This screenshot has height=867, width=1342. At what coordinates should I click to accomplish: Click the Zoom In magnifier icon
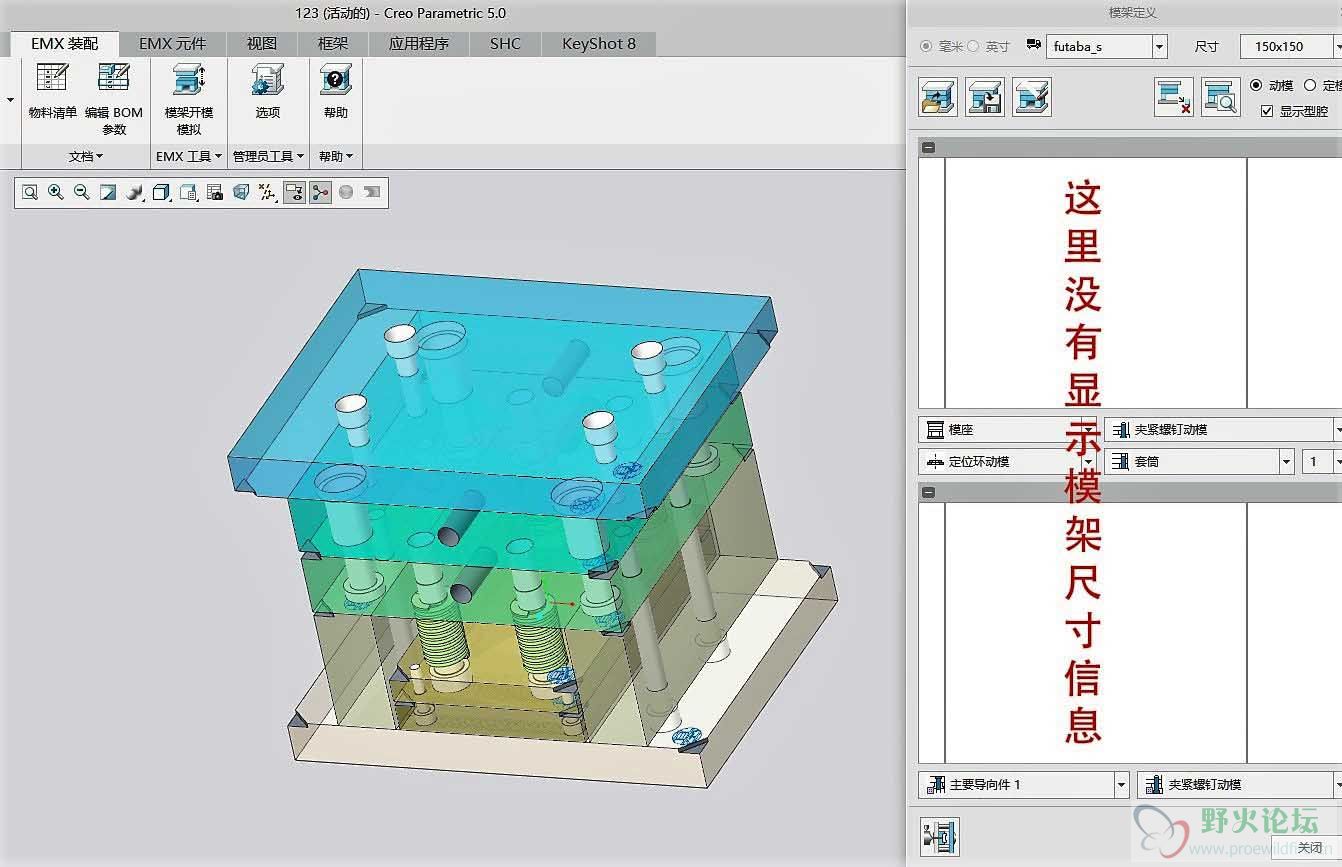pos(56,192)
